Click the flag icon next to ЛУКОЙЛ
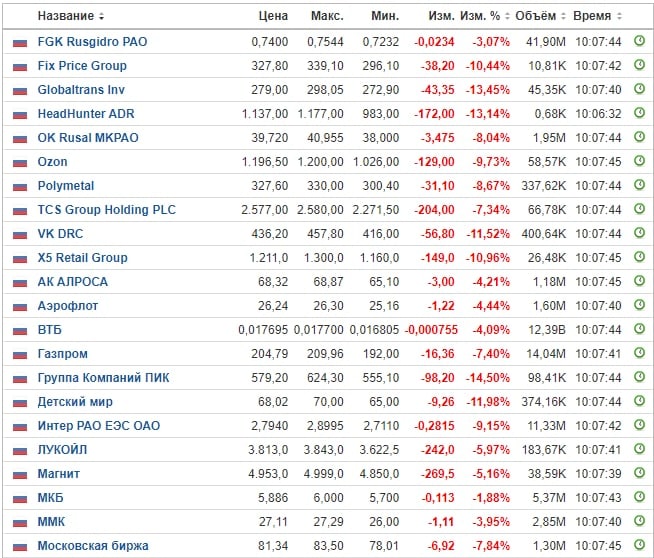The height and width of the screenshot is (558, 654). coord(20,450)
